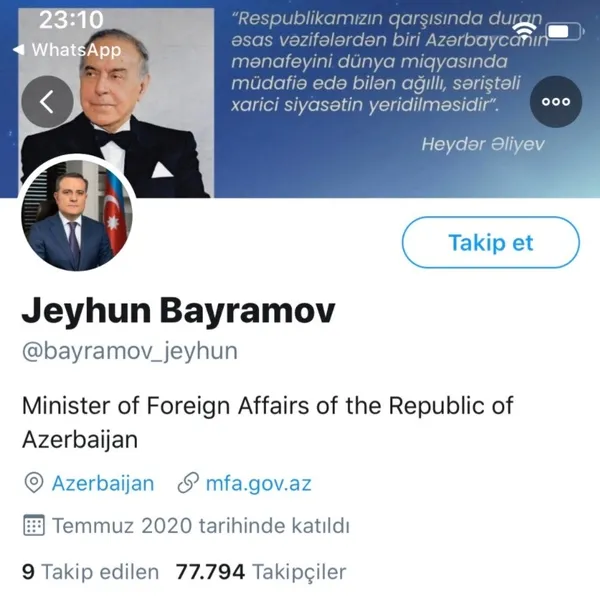
Task: Tap the Jeyhun Bayramov display name
Action: click(178, 311)
